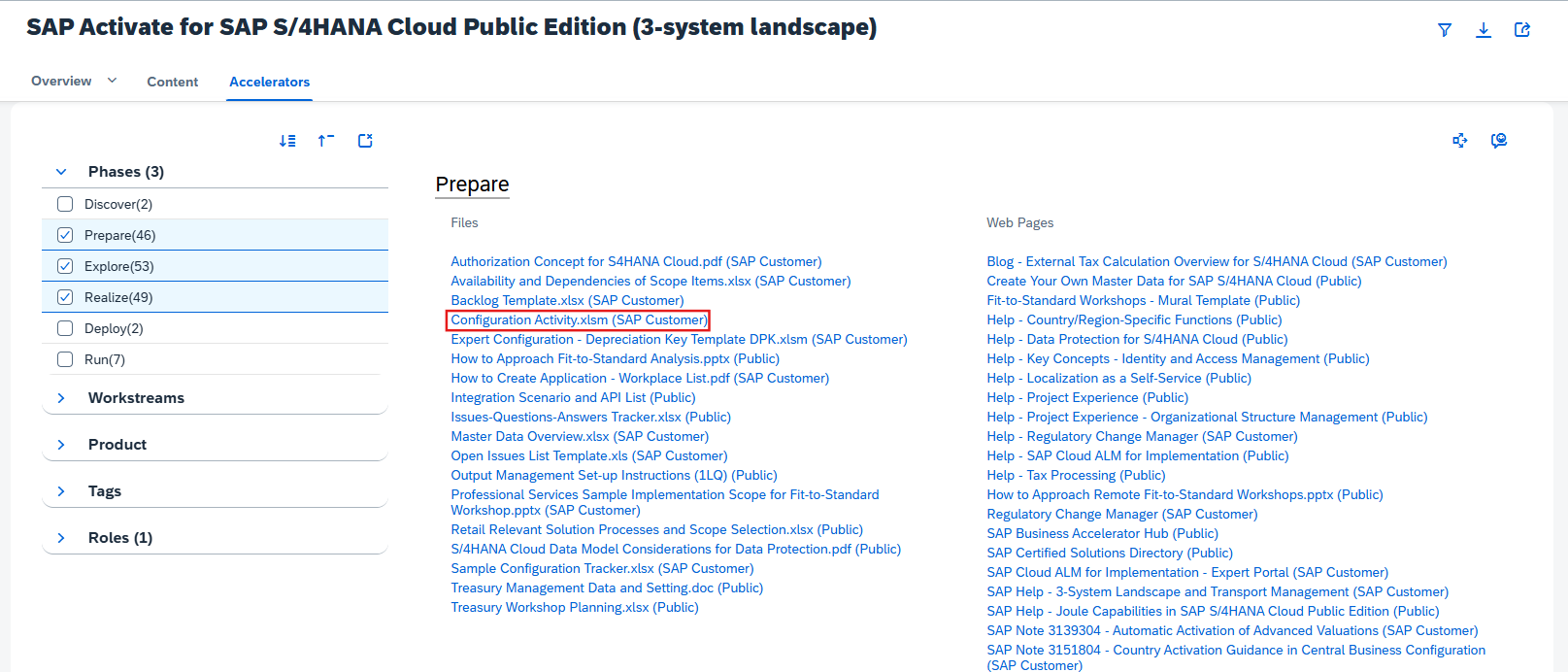This screenshot has width=1568, height=672.
Task: Click the share icon in header
Action: (x=1522, y=30)
